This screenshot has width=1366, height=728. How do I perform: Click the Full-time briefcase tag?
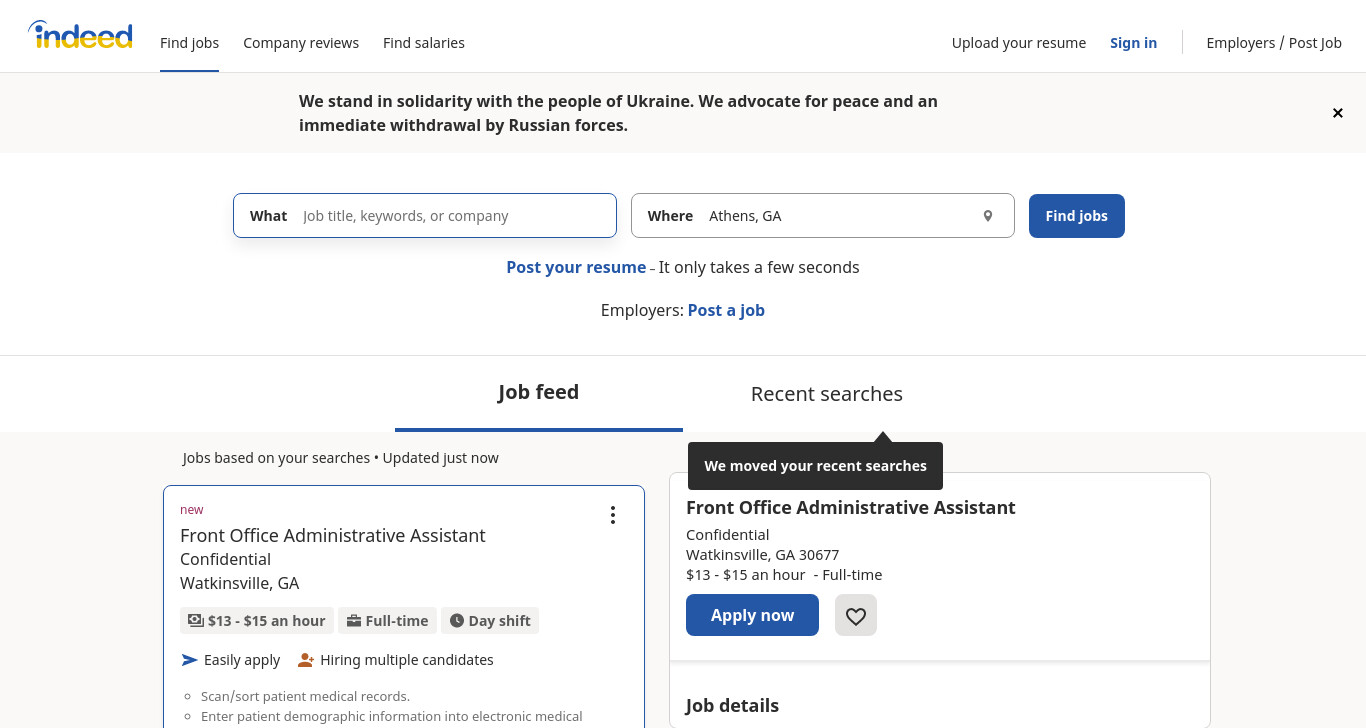tap(388, 621)
